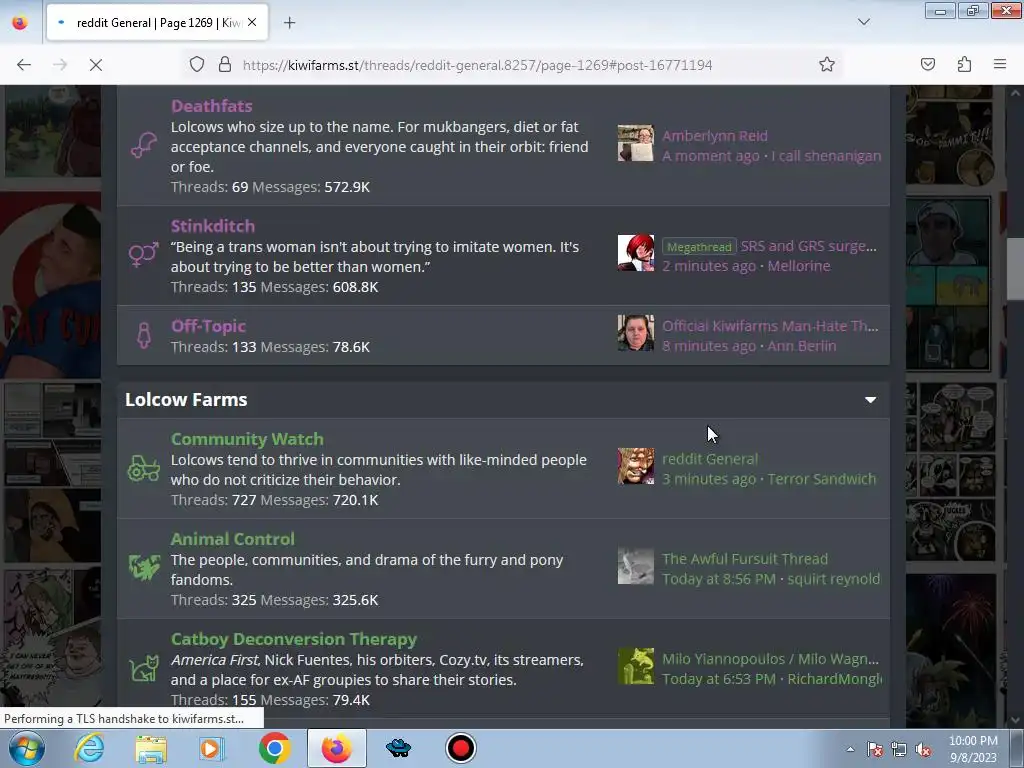The height and width of the screenshot is (768, 1024).
Task: Open the Milo Yiannopoulos thread link
Action: (771, 659)
